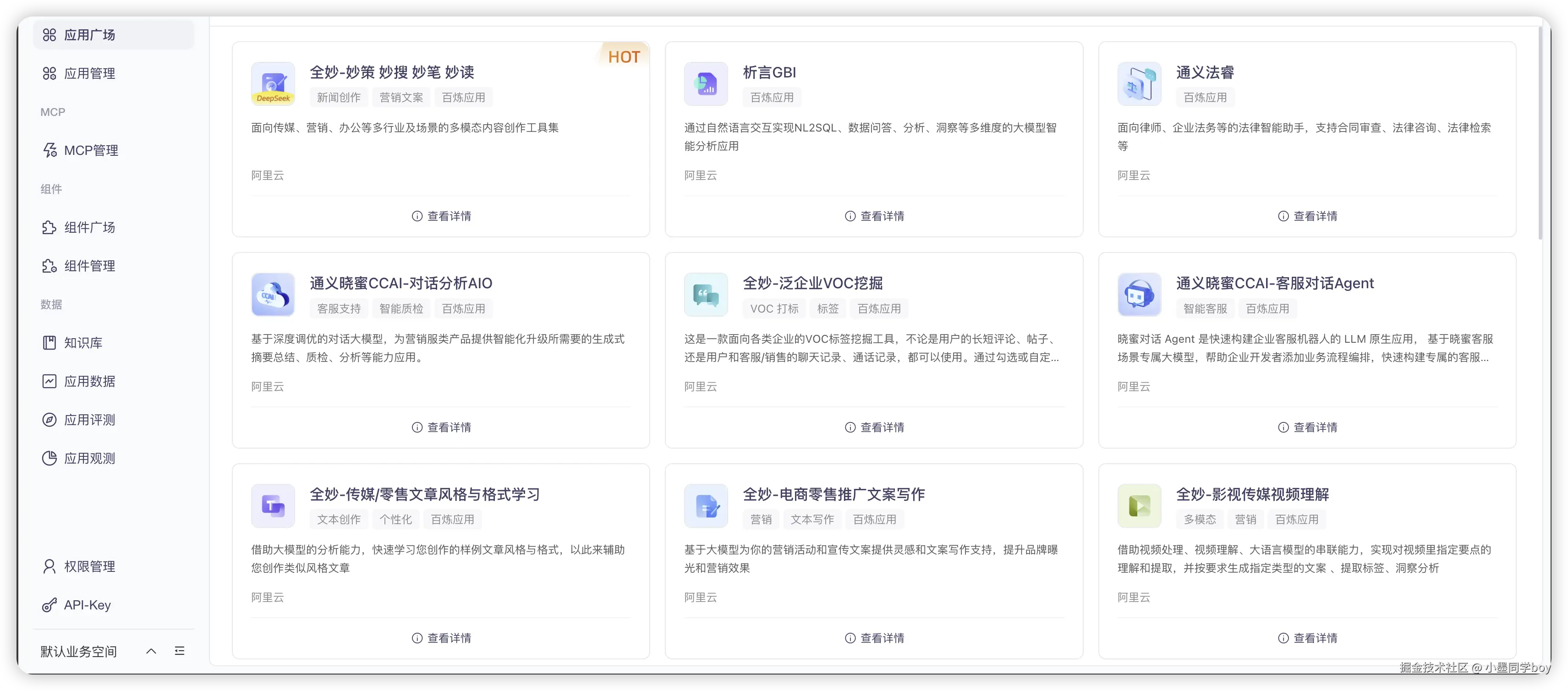The height and width of the screenshot is (691, 1568).
Task: View details of 析言GBI card
Action: [x=874, y=216]
